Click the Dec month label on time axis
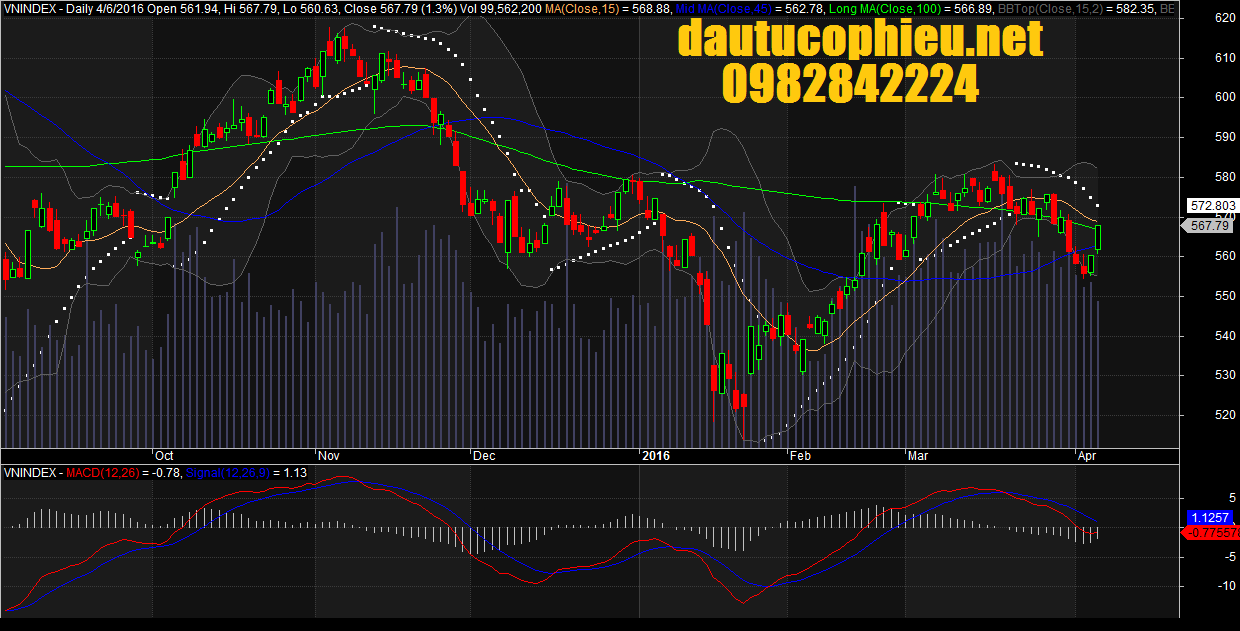 point(485,456)
